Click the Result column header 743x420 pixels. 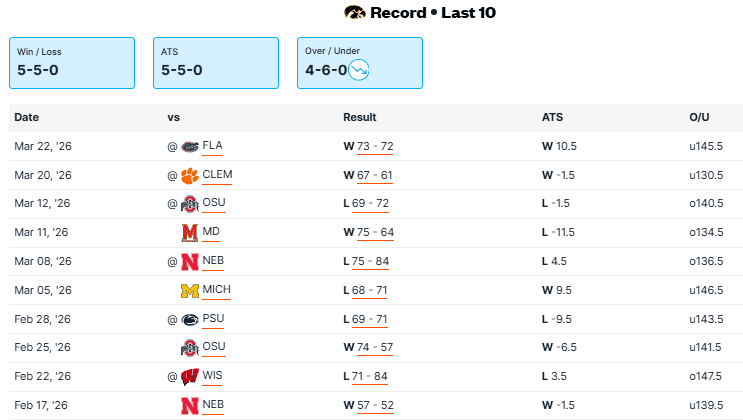359,117
